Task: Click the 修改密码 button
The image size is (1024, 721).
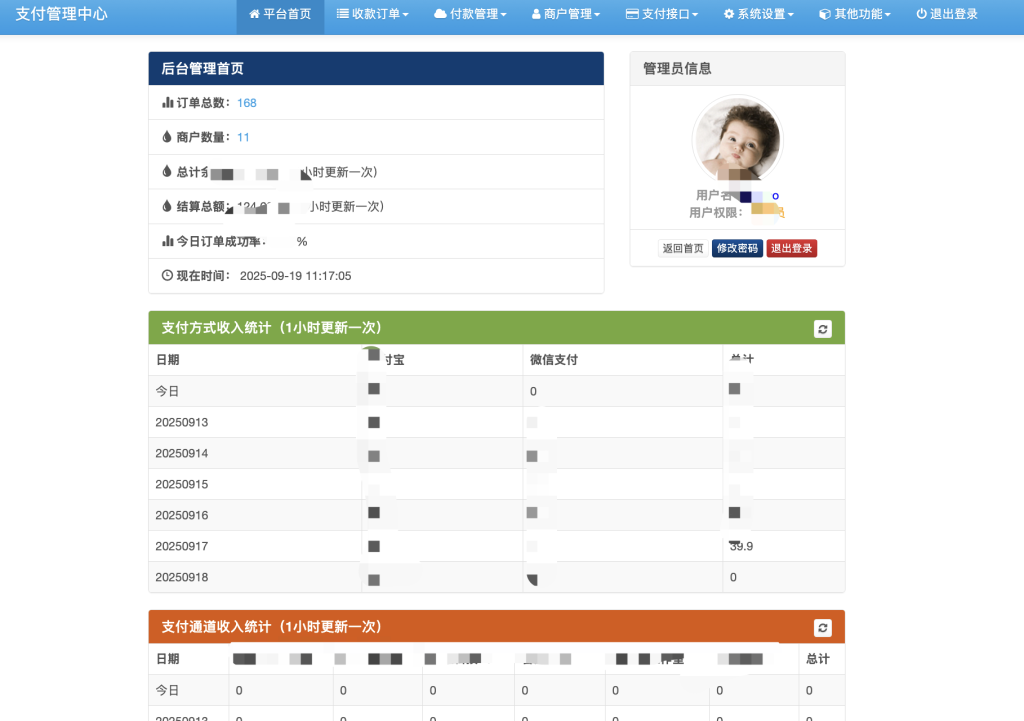Action: tap(736, 248)
